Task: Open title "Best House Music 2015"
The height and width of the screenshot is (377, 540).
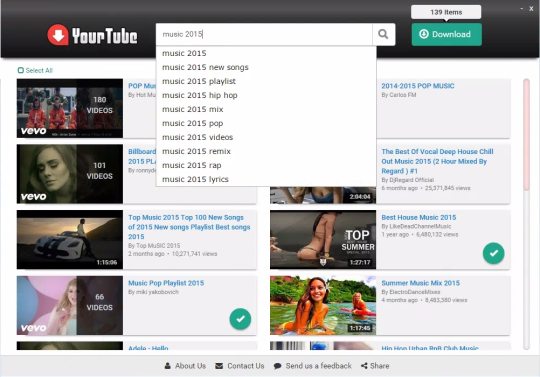Action: (x=419, y=217)
